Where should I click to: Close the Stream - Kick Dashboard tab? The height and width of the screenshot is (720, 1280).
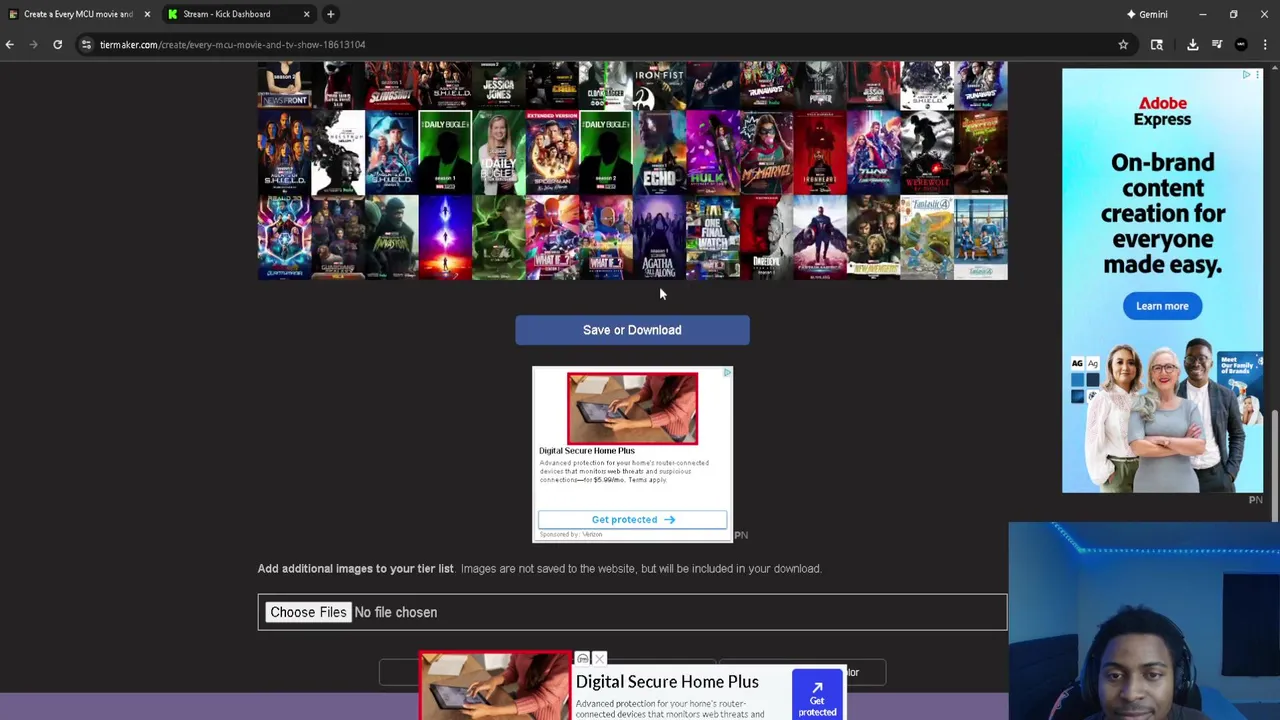pyautogui.click(x=306, y=14)
